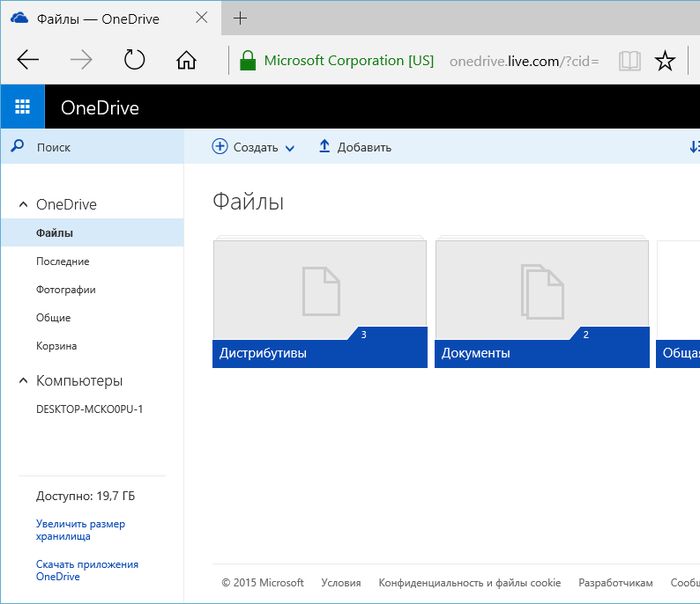700x604 pixels.
Task: Select DESKTOP-MCKO0PU-1 computer
Action: [89, 409]
